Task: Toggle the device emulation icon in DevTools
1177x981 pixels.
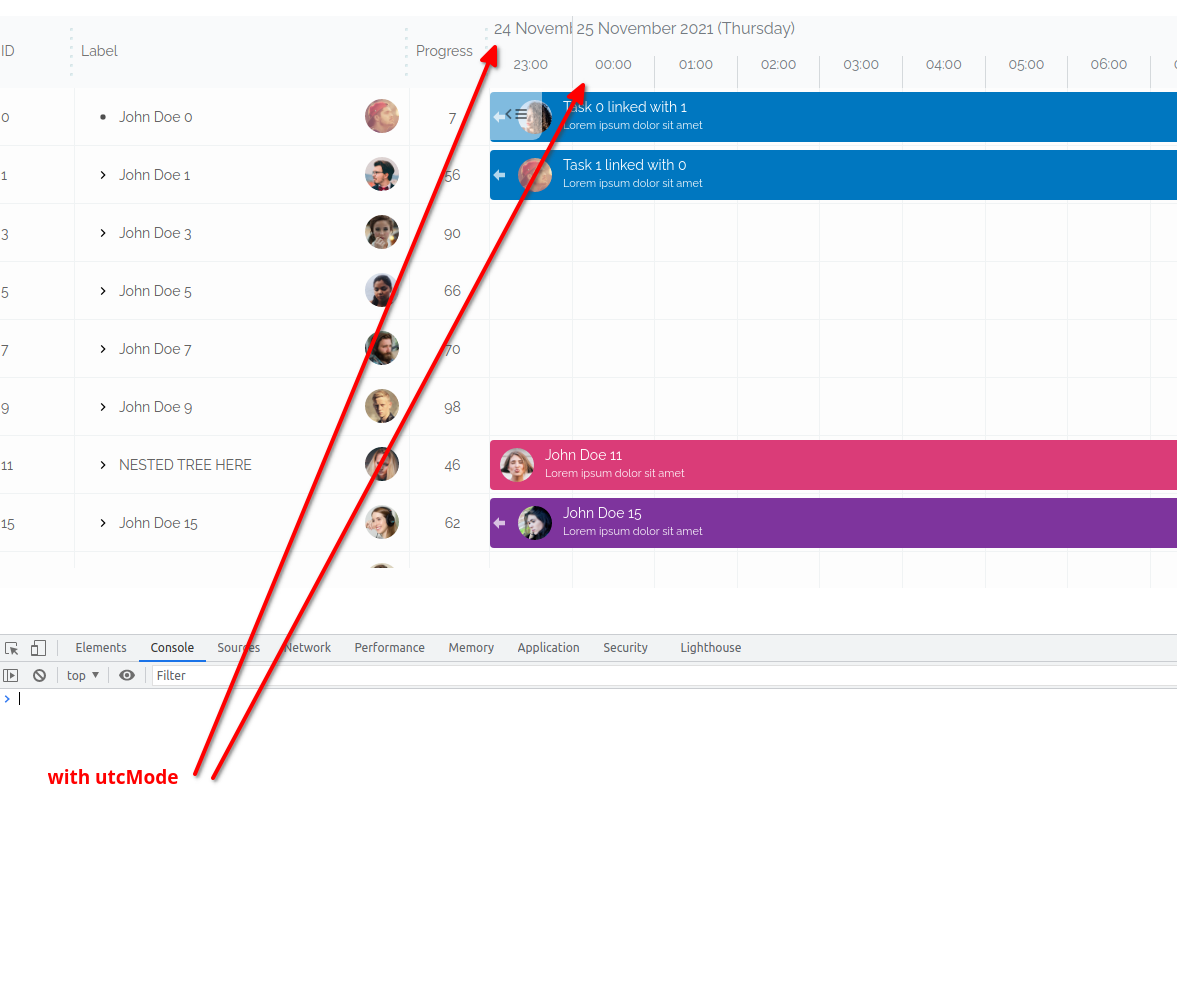Action: pos(38,647)
